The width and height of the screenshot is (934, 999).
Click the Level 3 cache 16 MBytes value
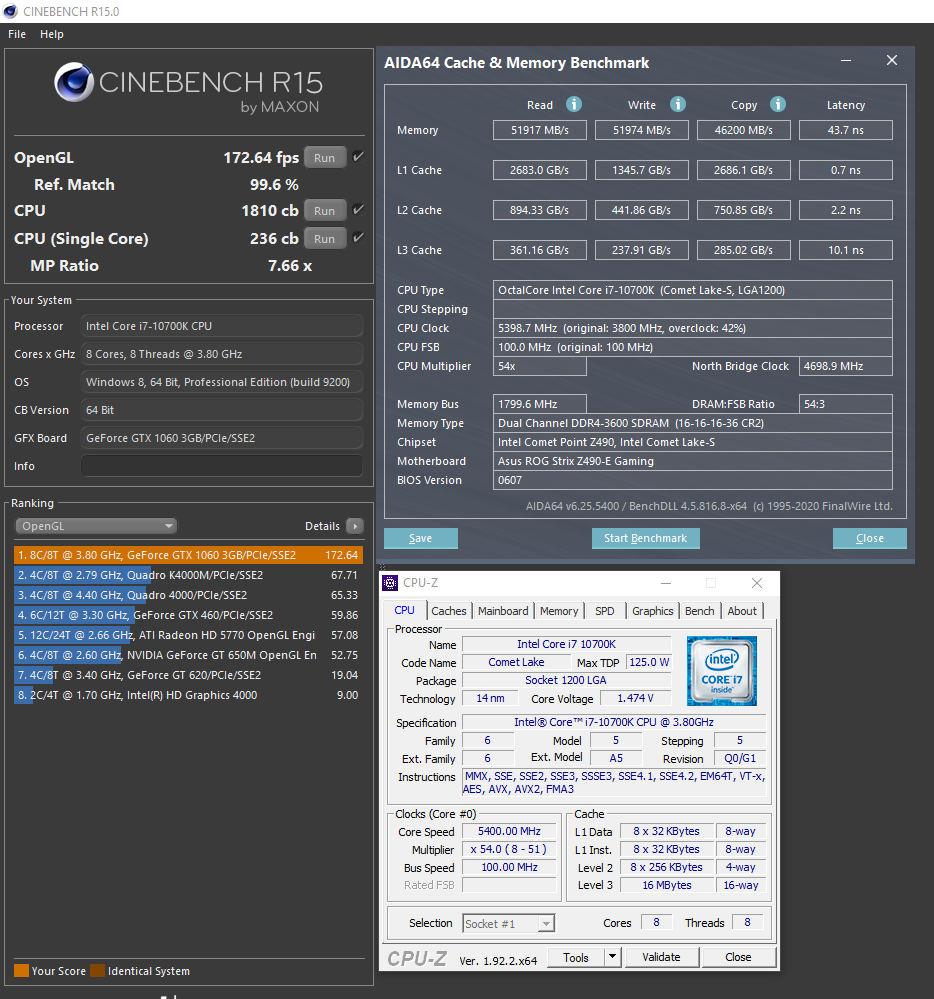(666, 885)
